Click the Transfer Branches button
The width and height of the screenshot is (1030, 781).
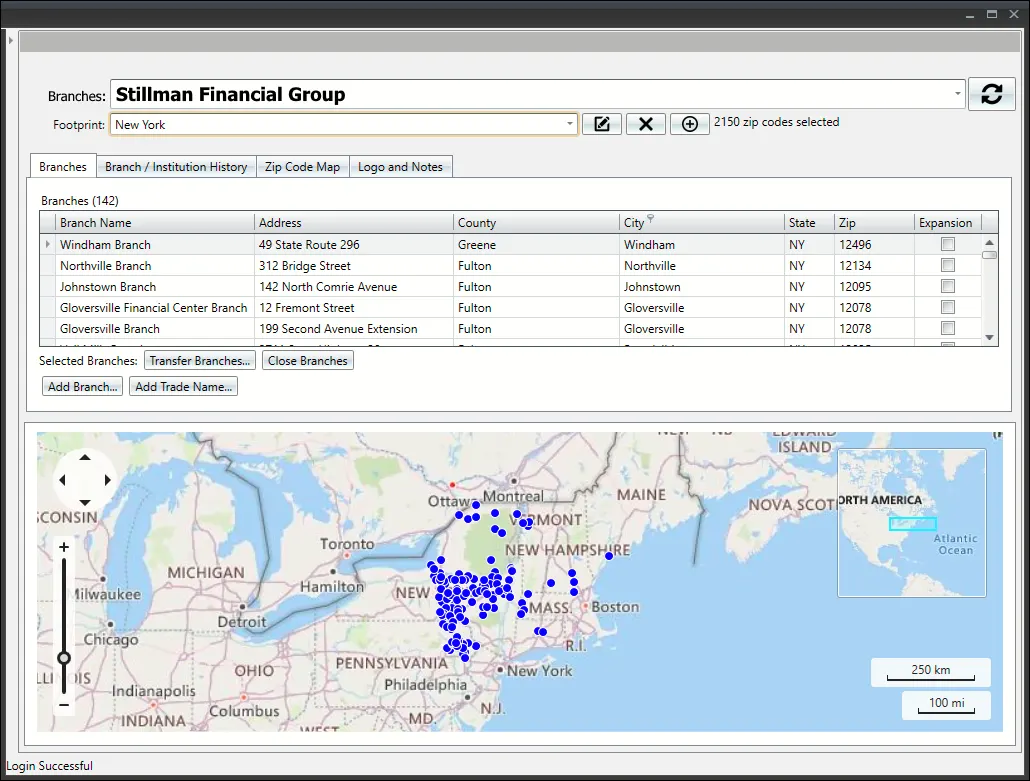pyautogui.click(x=200, y=361)
